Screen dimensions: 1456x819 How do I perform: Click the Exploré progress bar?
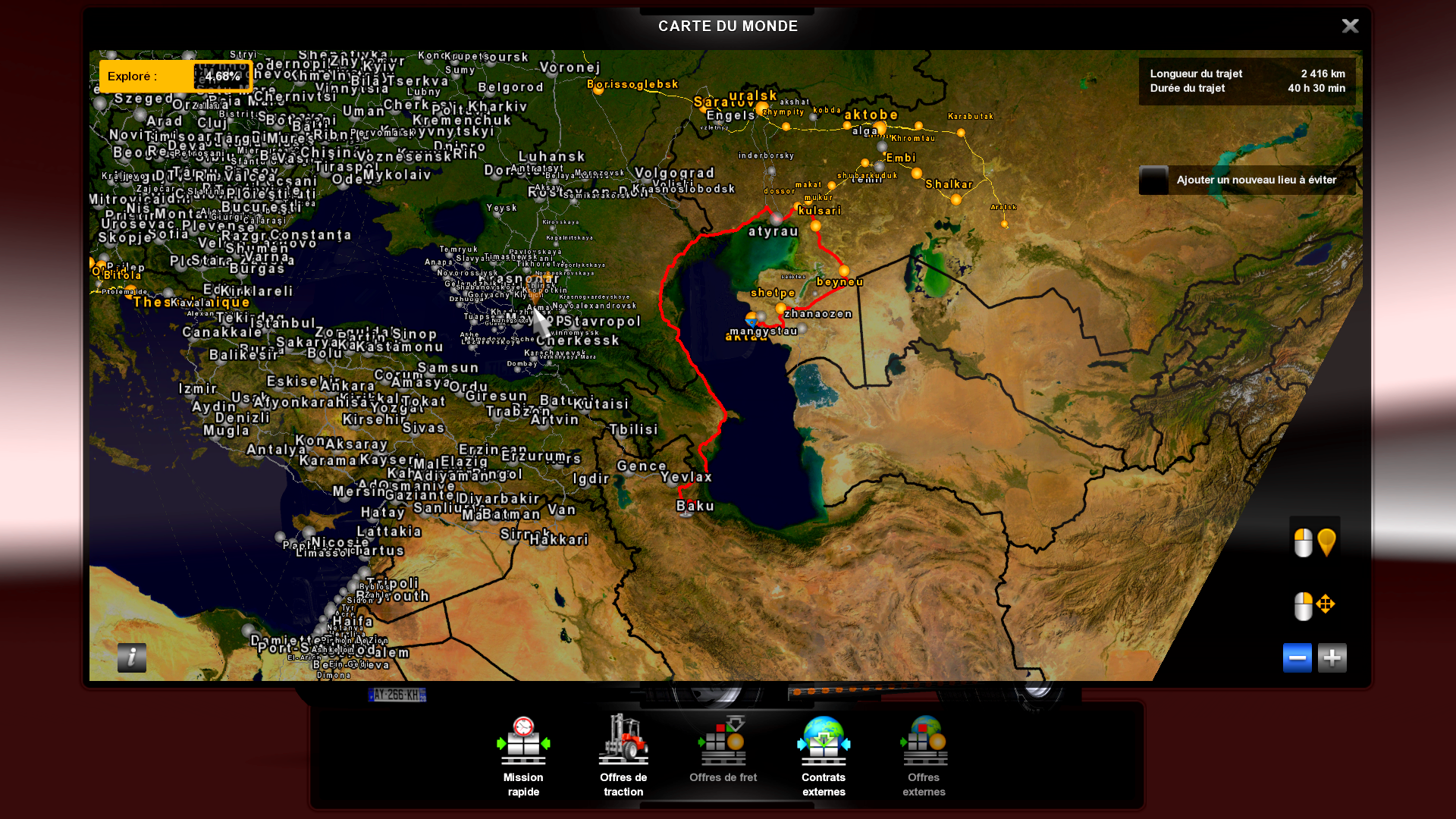(176, 77)
